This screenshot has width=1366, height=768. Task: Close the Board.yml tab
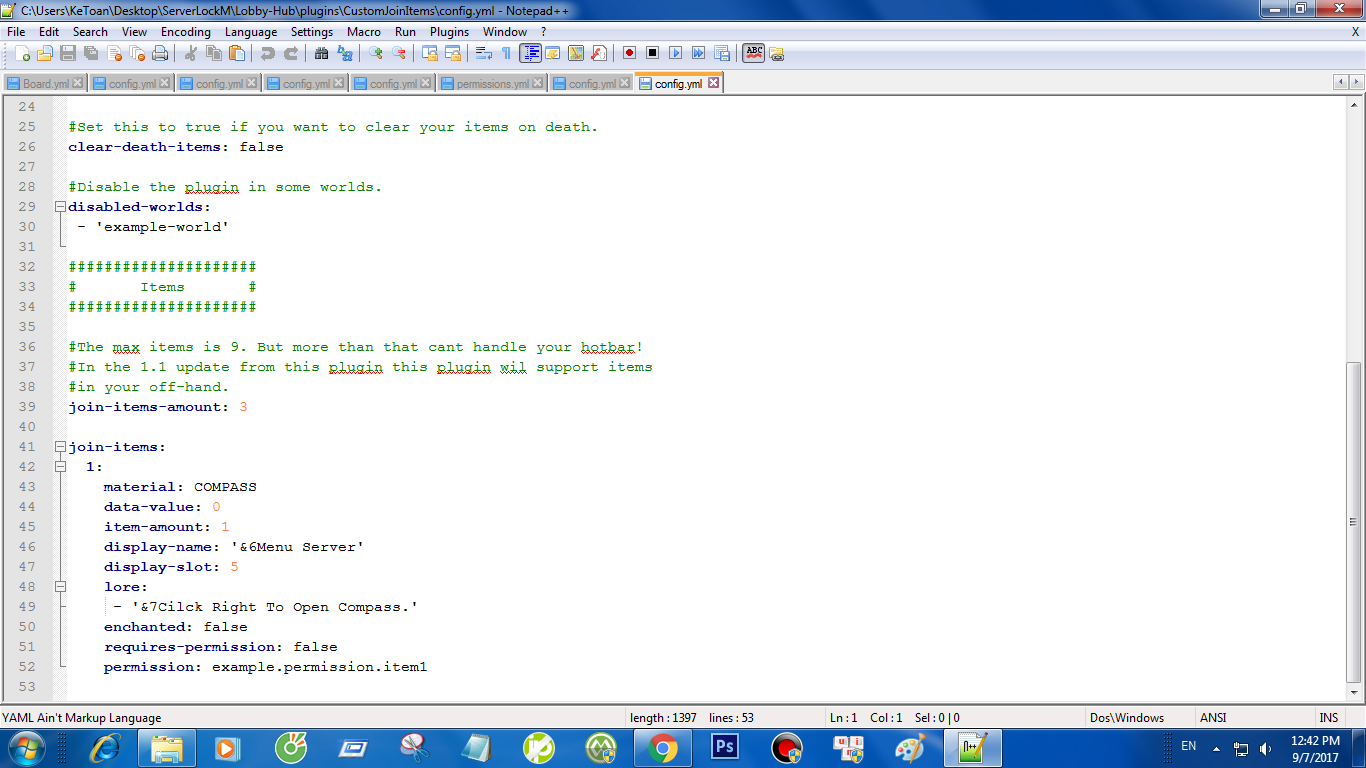[x=79, y=84]
